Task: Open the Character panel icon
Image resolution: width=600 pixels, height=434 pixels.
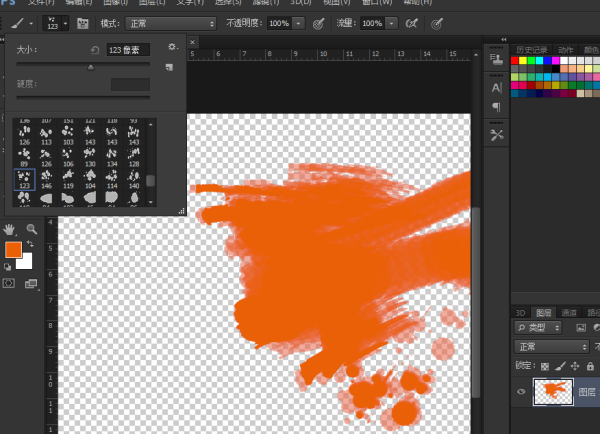Action: coord(496,88)
